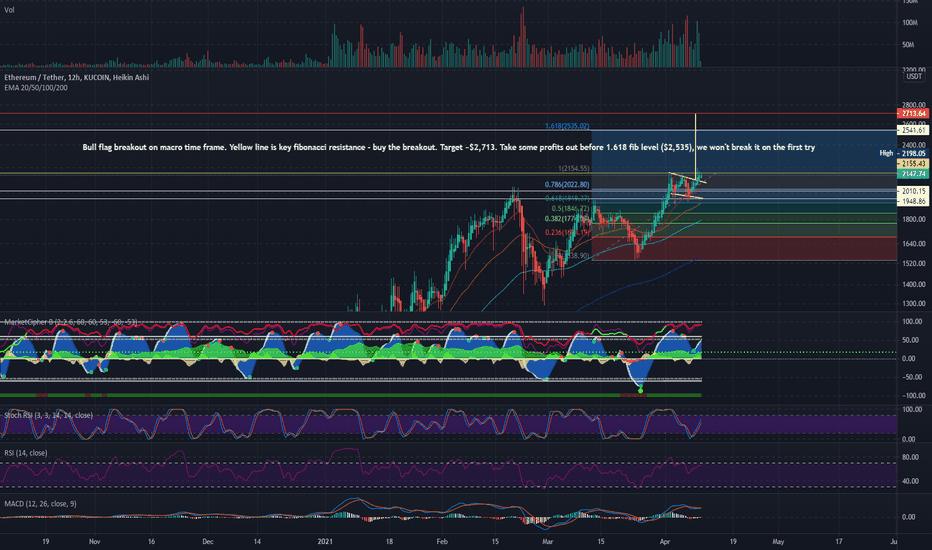Click the 2541.61 price axis label
Image resolution: width=932 pixels, height=550 pixels.
point(913,130)
